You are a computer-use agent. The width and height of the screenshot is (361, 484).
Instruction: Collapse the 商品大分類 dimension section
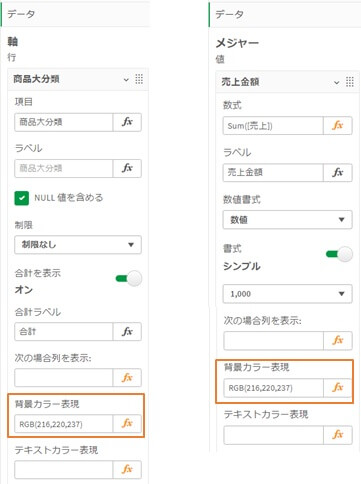[x=126, y=80]
